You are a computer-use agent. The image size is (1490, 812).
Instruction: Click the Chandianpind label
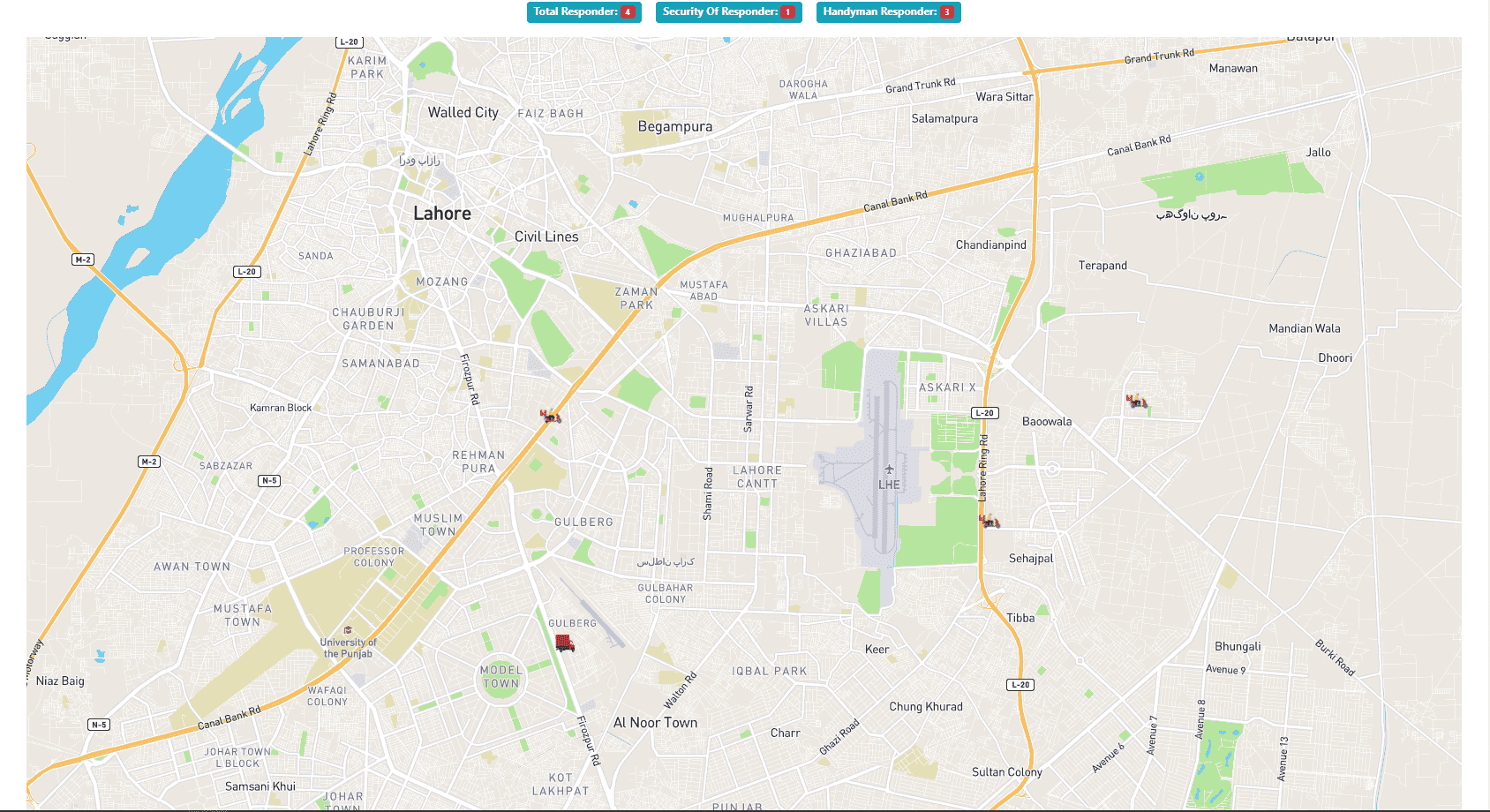[991, 245]
